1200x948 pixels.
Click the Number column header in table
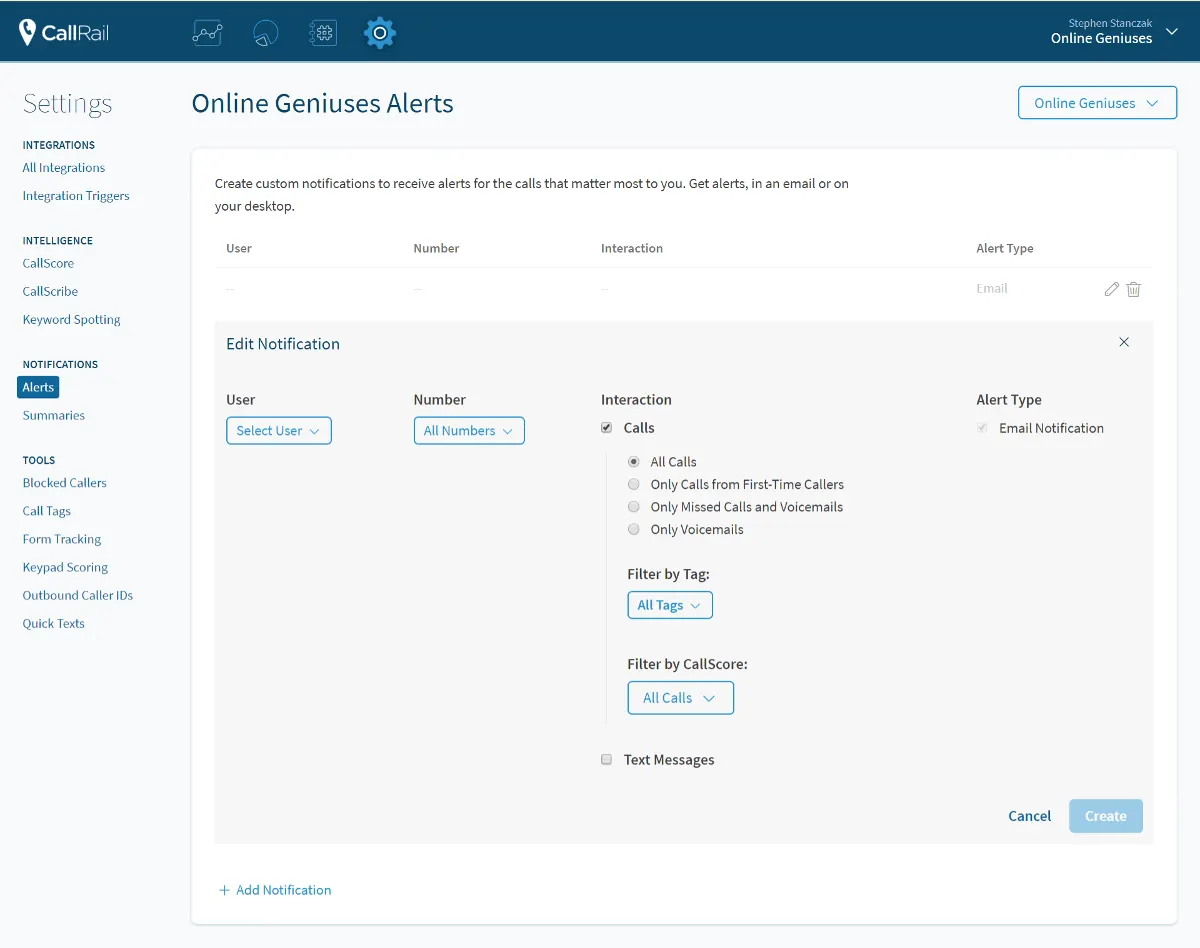437,248
